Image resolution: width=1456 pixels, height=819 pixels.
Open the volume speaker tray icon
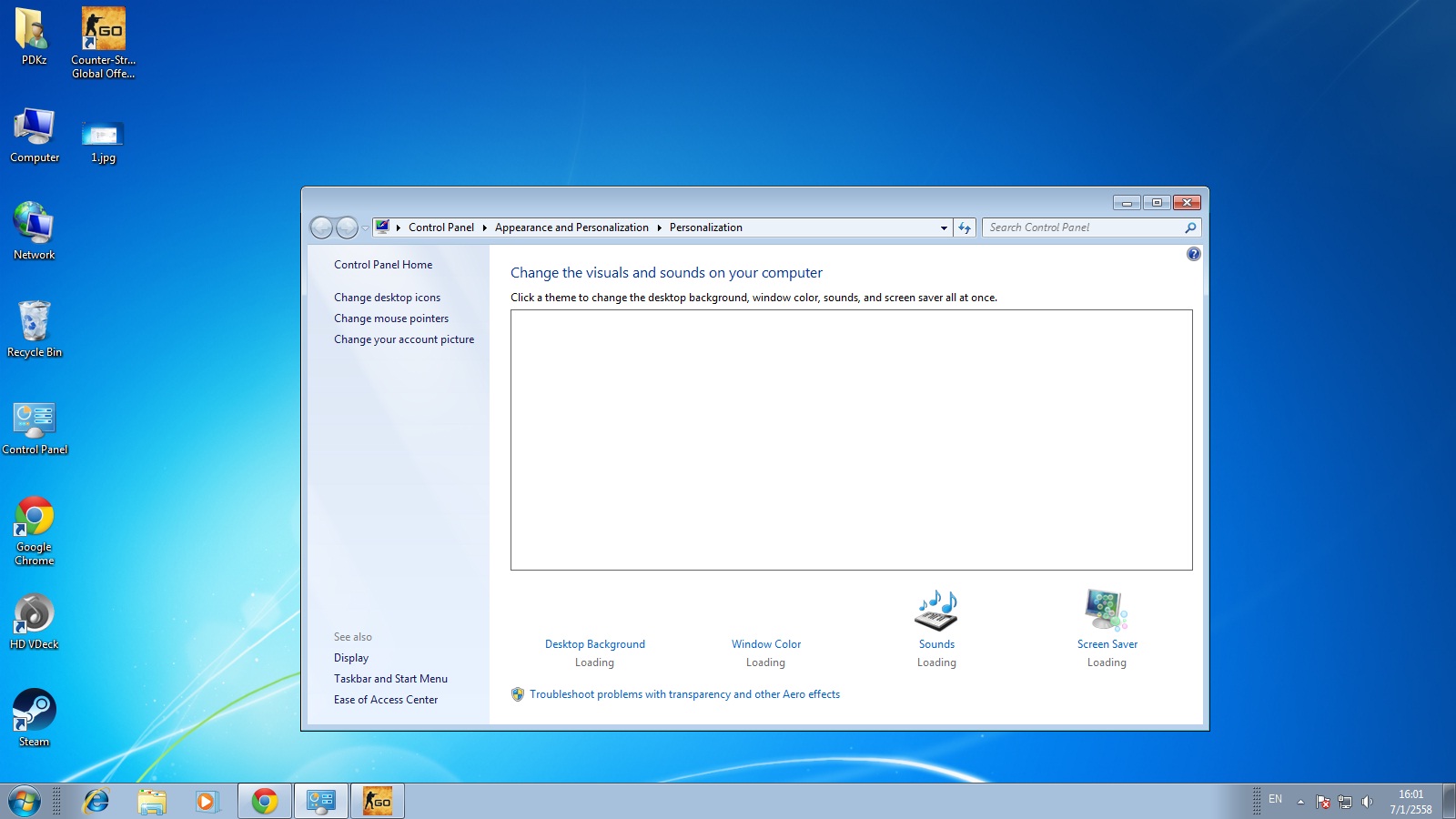[x=1367, y=802]
